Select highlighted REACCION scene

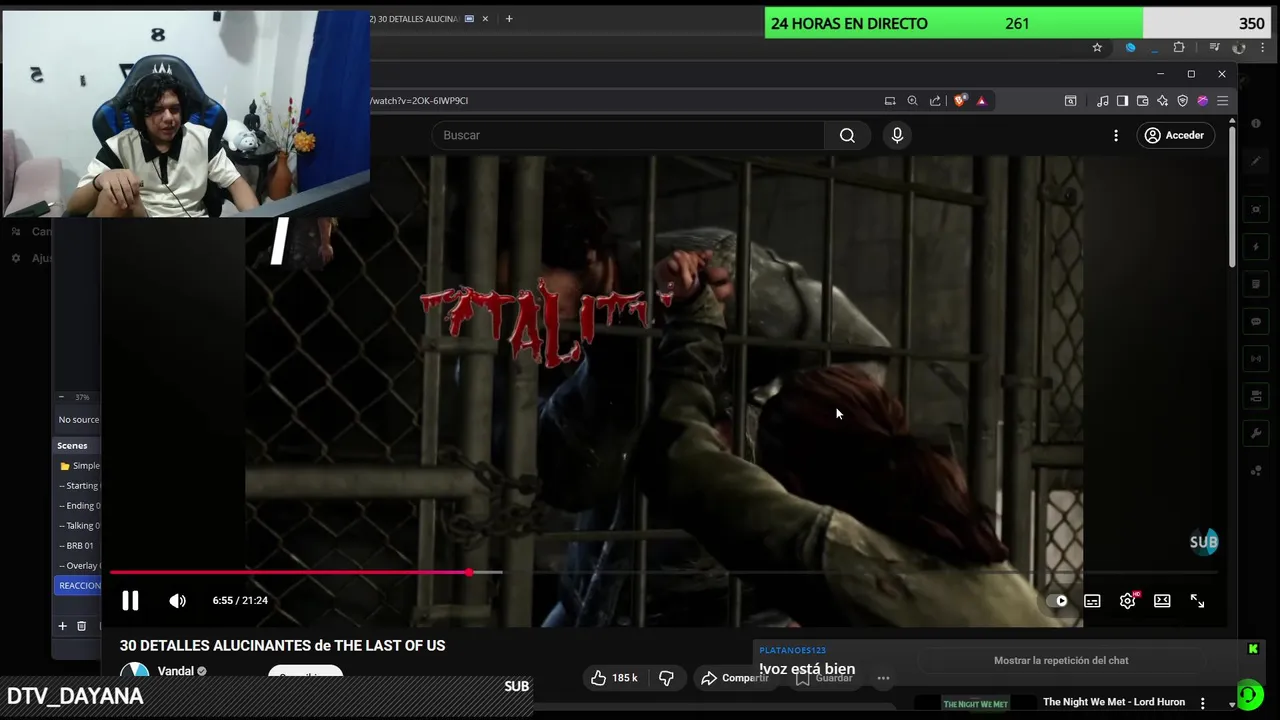tap(79, 586)
